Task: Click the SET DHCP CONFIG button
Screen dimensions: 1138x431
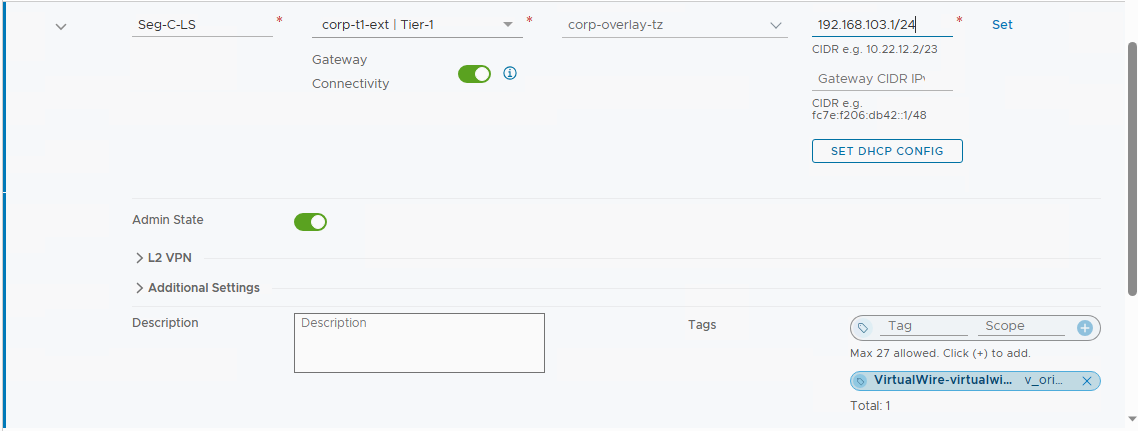Action: [887, 151]
